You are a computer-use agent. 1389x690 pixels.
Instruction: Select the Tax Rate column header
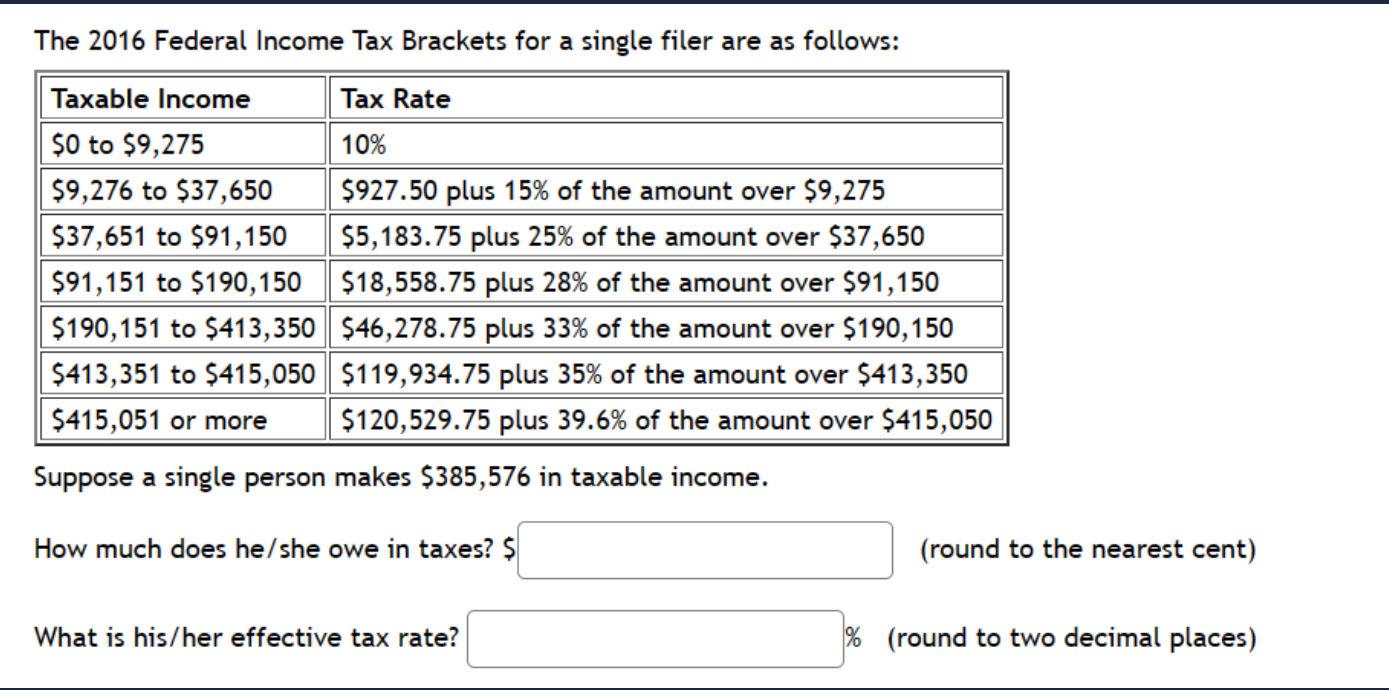click(666, 99)
